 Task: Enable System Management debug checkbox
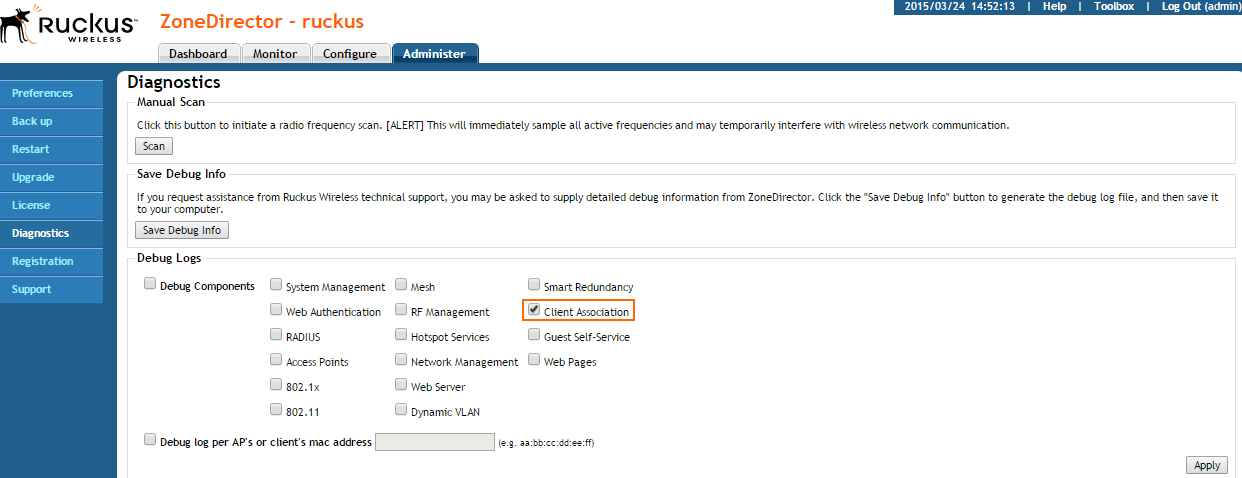tap(276, 285)
